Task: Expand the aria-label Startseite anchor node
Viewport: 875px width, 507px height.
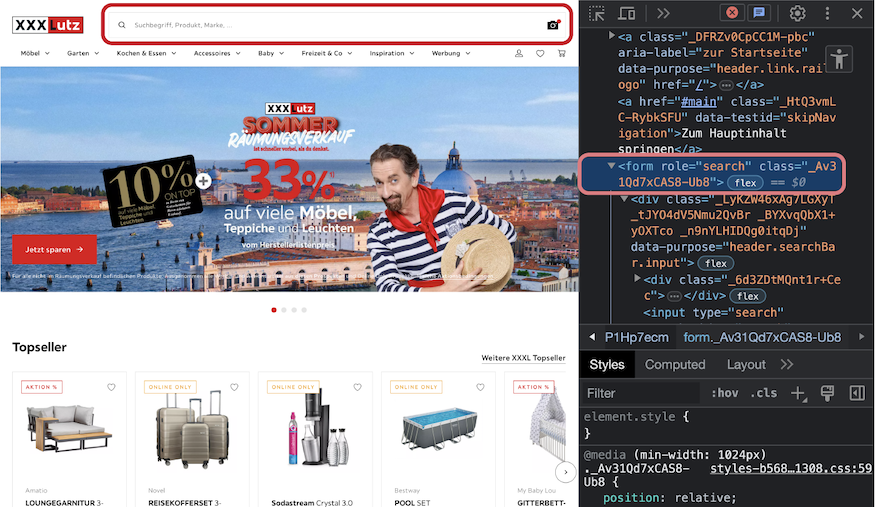Action: pos(611,36)
